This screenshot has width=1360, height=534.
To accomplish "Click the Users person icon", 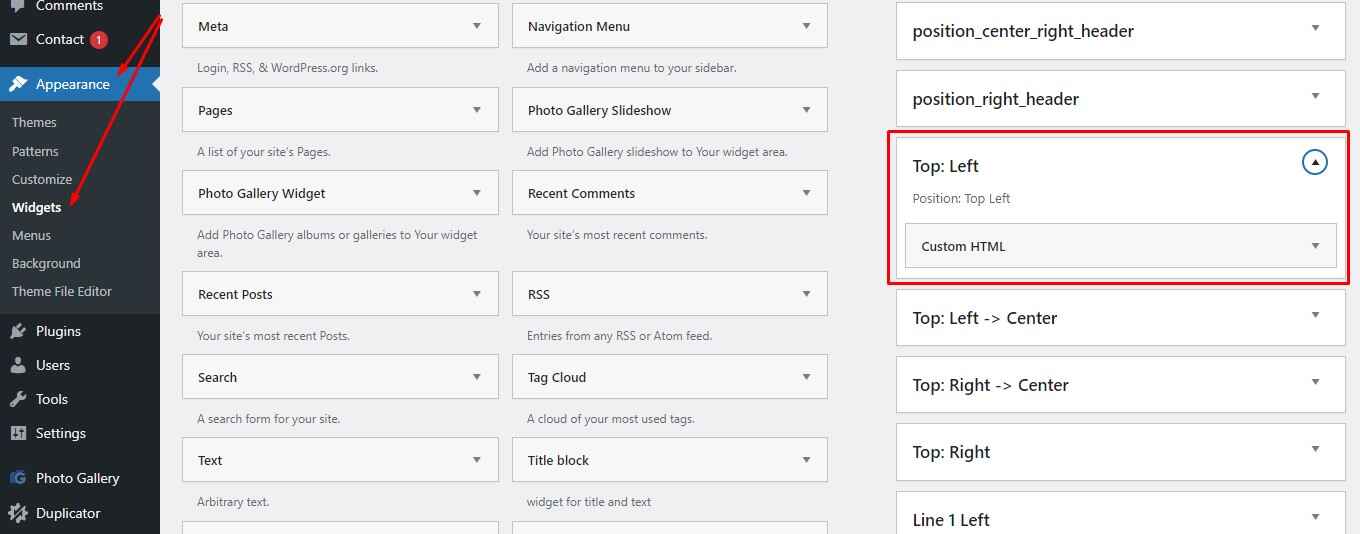I will (x=18, y=365).
